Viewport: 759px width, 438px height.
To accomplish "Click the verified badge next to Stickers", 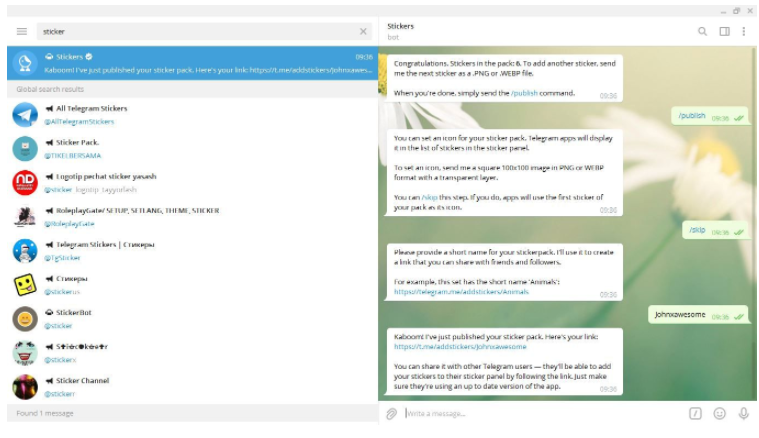I will [x=89, y=57].
